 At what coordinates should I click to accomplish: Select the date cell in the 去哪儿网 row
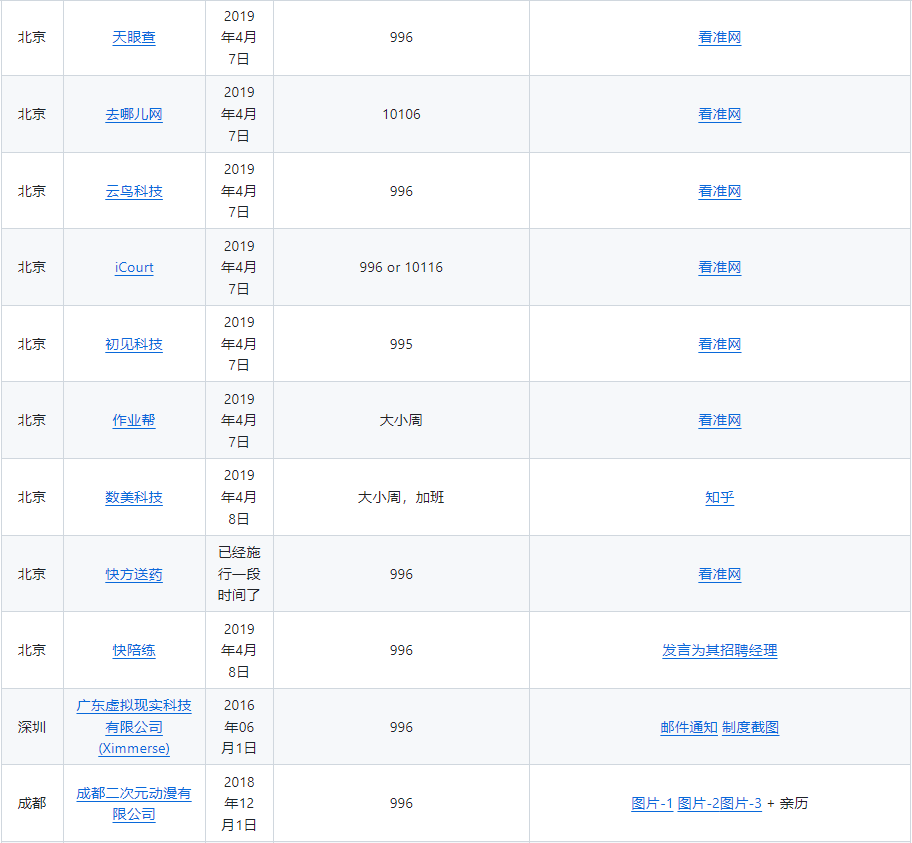click(239, 114)
